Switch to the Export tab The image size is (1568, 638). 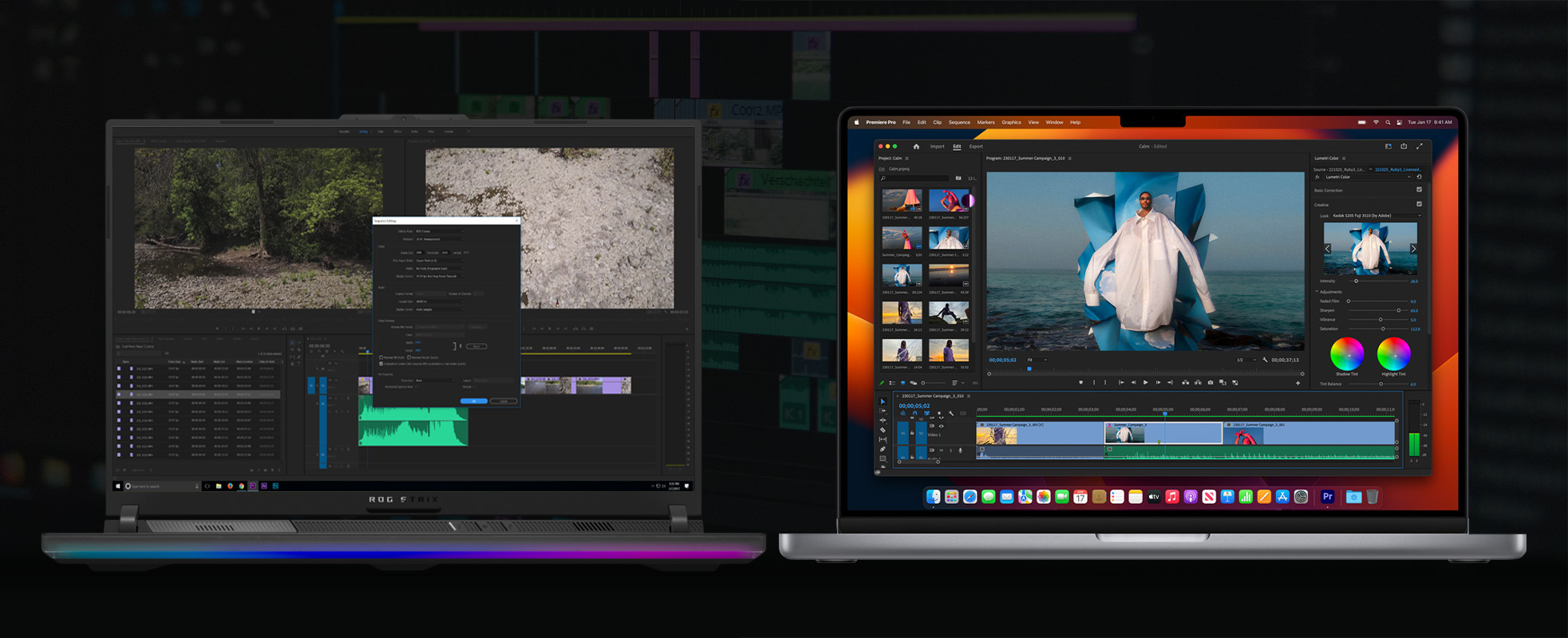(976, 147)
